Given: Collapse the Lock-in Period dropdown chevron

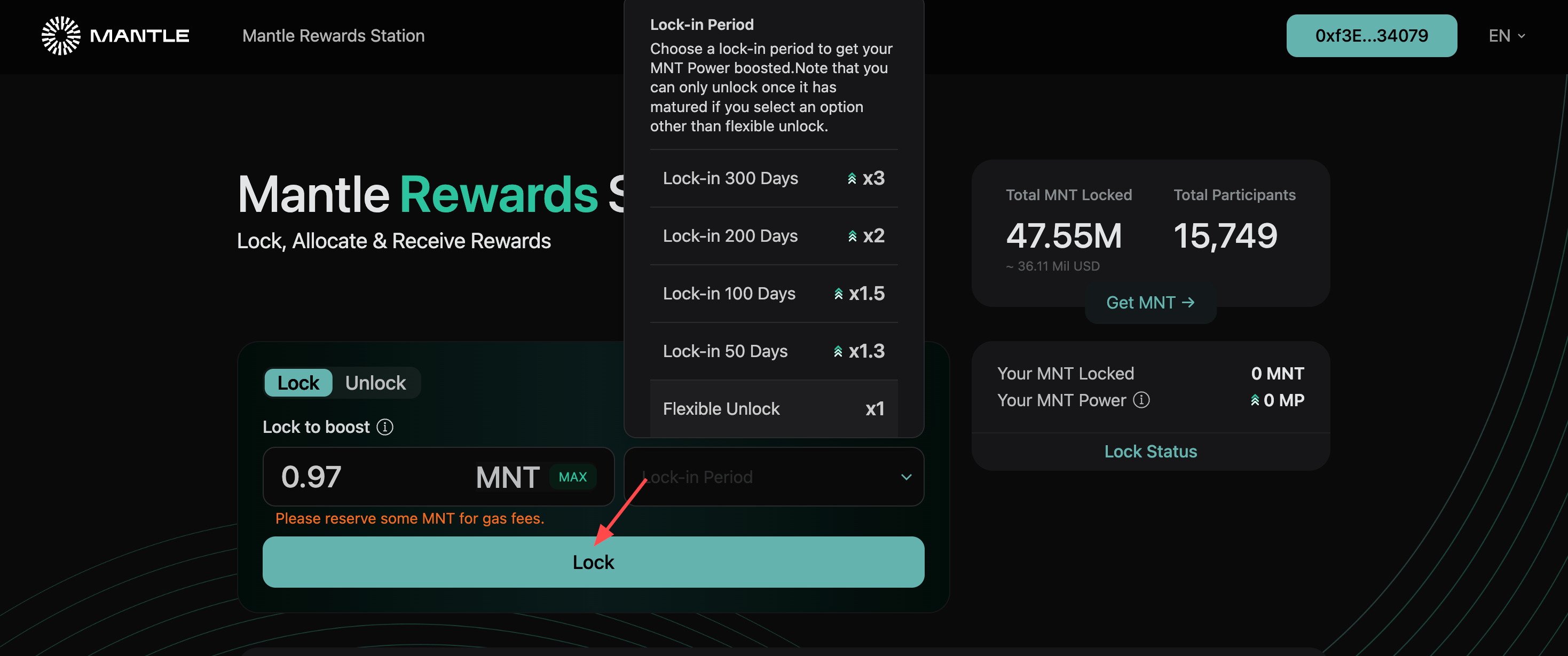Looking at the screenshot, I should click(906, 477).
